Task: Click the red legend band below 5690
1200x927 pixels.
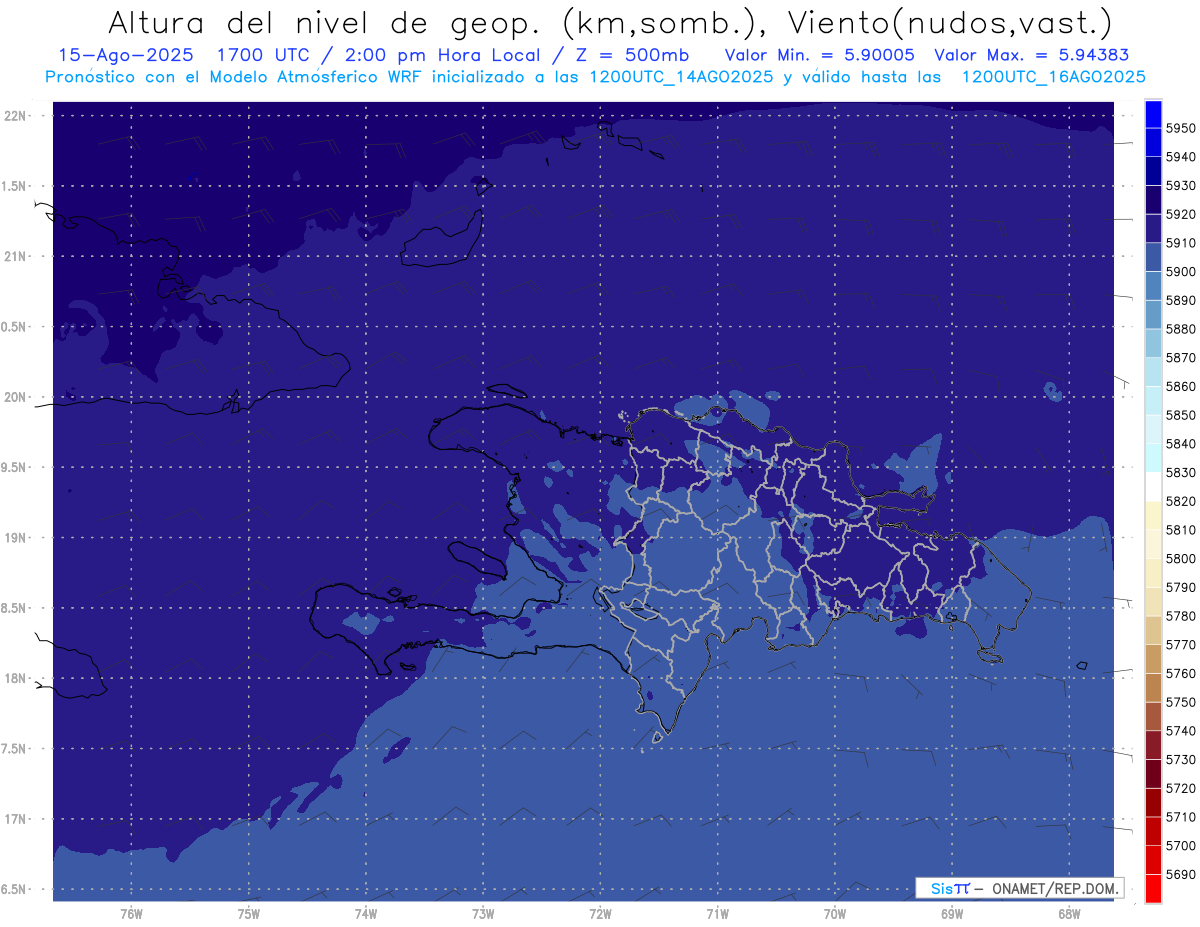Action: click(1152, 888)
